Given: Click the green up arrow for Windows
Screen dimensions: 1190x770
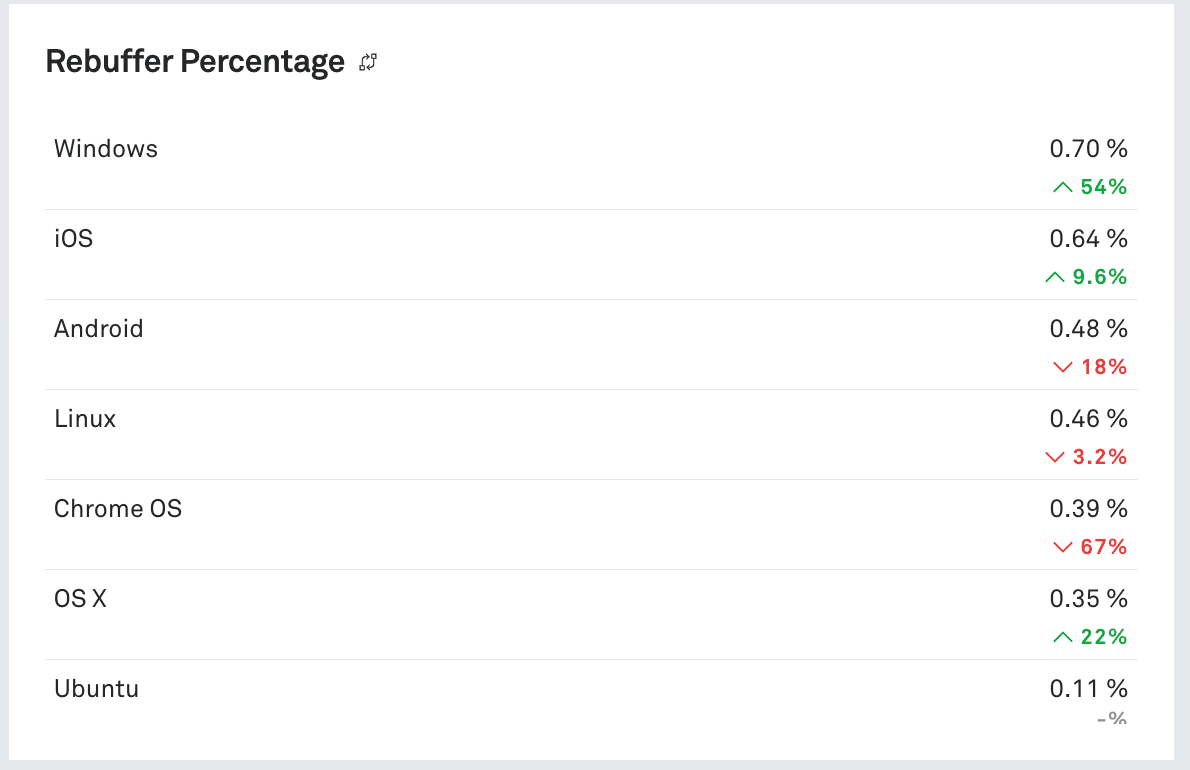Looking at the screenshot, I should point(1062,187).
